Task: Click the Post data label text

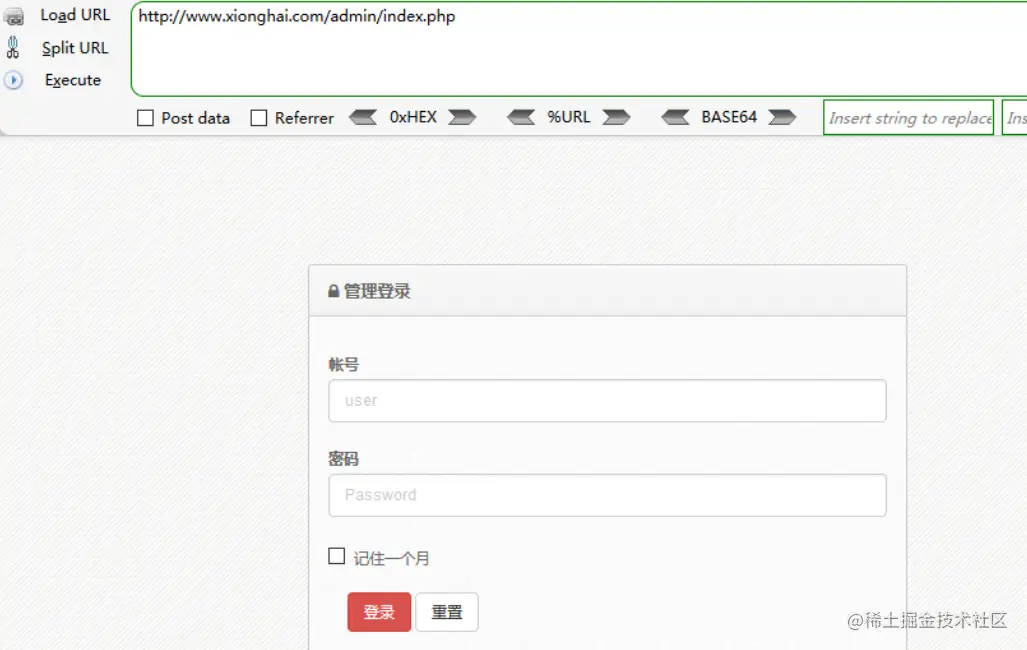Action: point(195,119)
